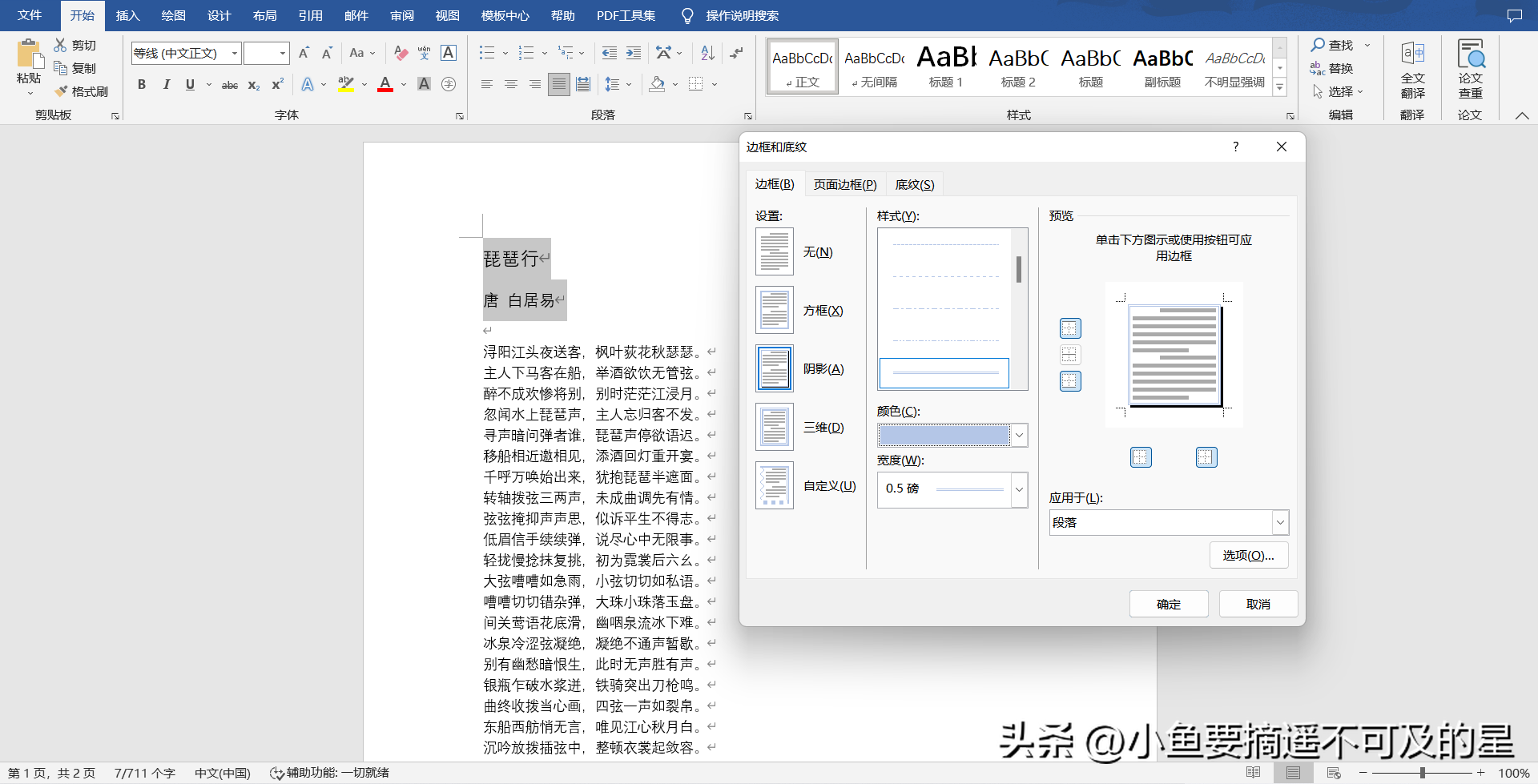Click the clear formatting eraser icon
Screen dimensions: 1538x784
(401, 53)
